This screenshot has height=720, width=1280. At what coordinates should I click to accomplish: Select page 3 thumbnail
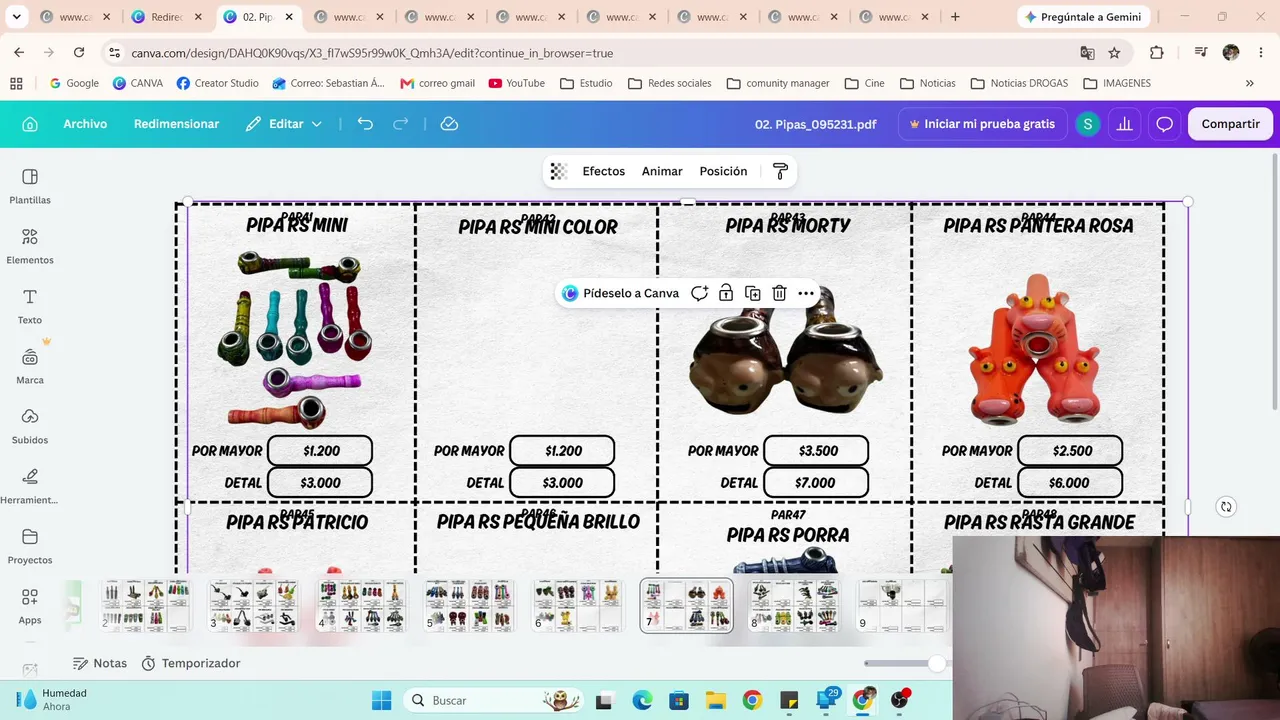click(253, 606)
